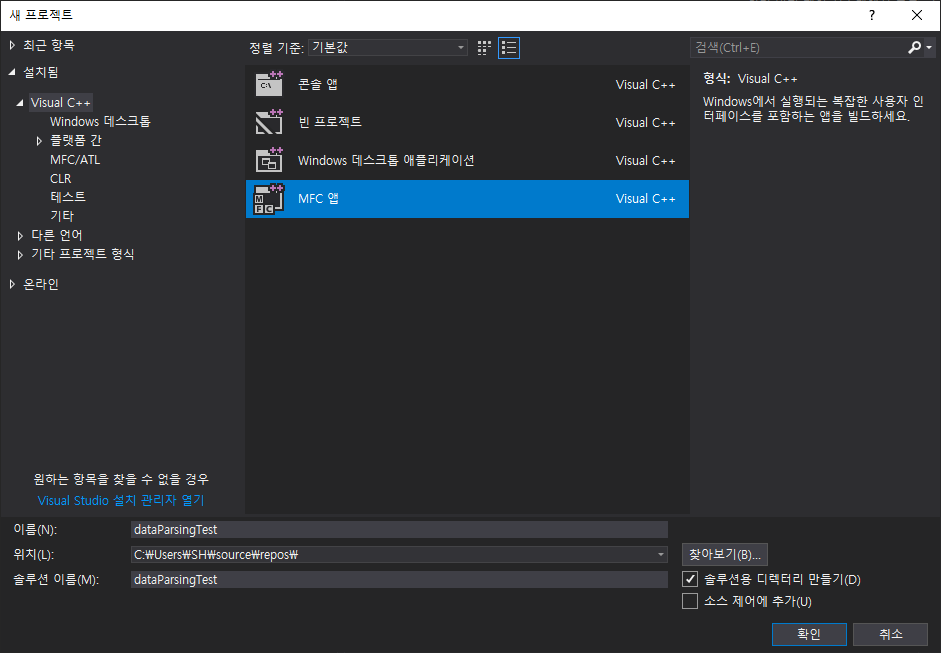Select 기타 tree item under Visual C++
This screenshot has width=941, height=653.
pyautogui.click(x=62, y=216)
